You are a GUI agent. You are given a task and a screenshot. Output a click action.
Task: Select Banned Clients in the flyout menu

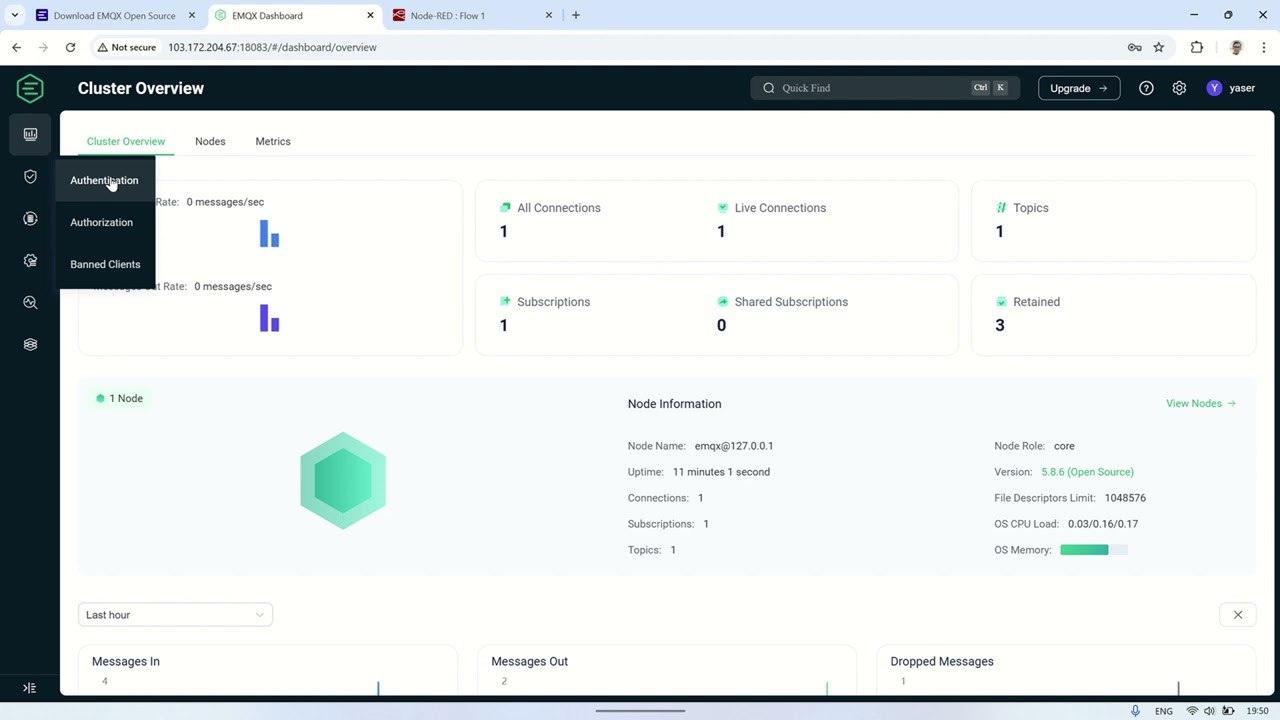pyautogui.click(x=105, y=264)
